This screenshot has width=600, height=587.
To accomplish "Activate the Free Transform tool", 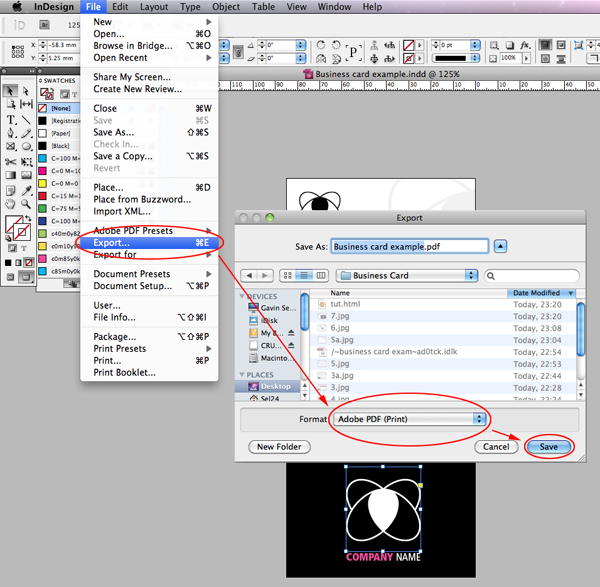I will coord(26,162).
